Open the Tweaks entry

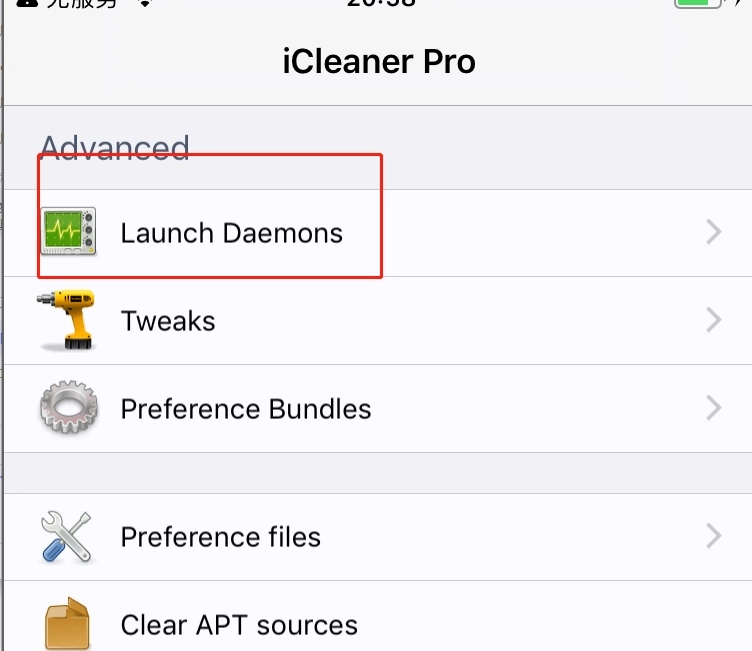378,320
